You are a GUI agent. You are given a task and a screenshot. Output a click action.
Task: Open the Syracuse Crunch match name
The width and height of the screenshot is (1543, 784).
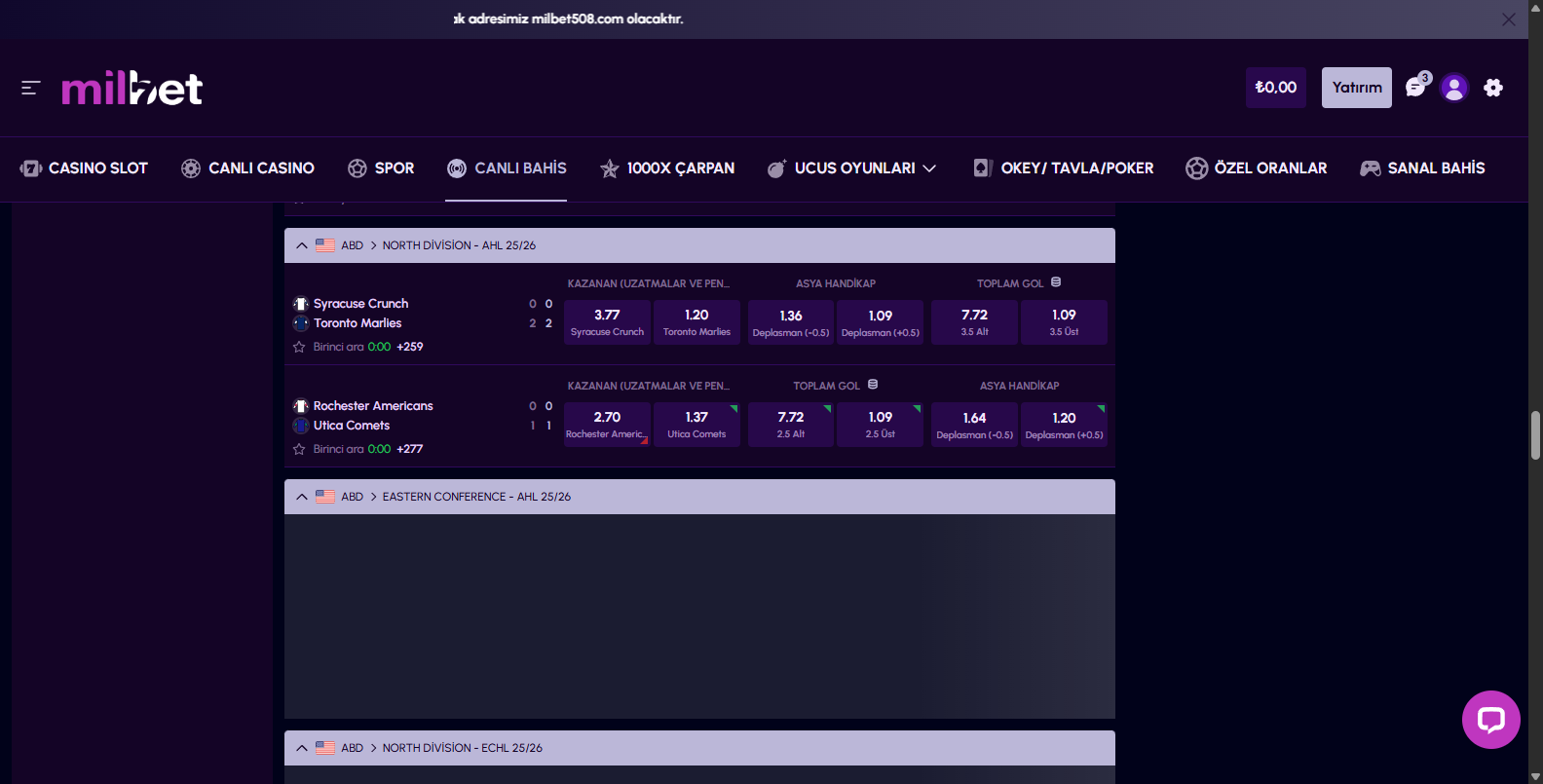pos(360,304)
